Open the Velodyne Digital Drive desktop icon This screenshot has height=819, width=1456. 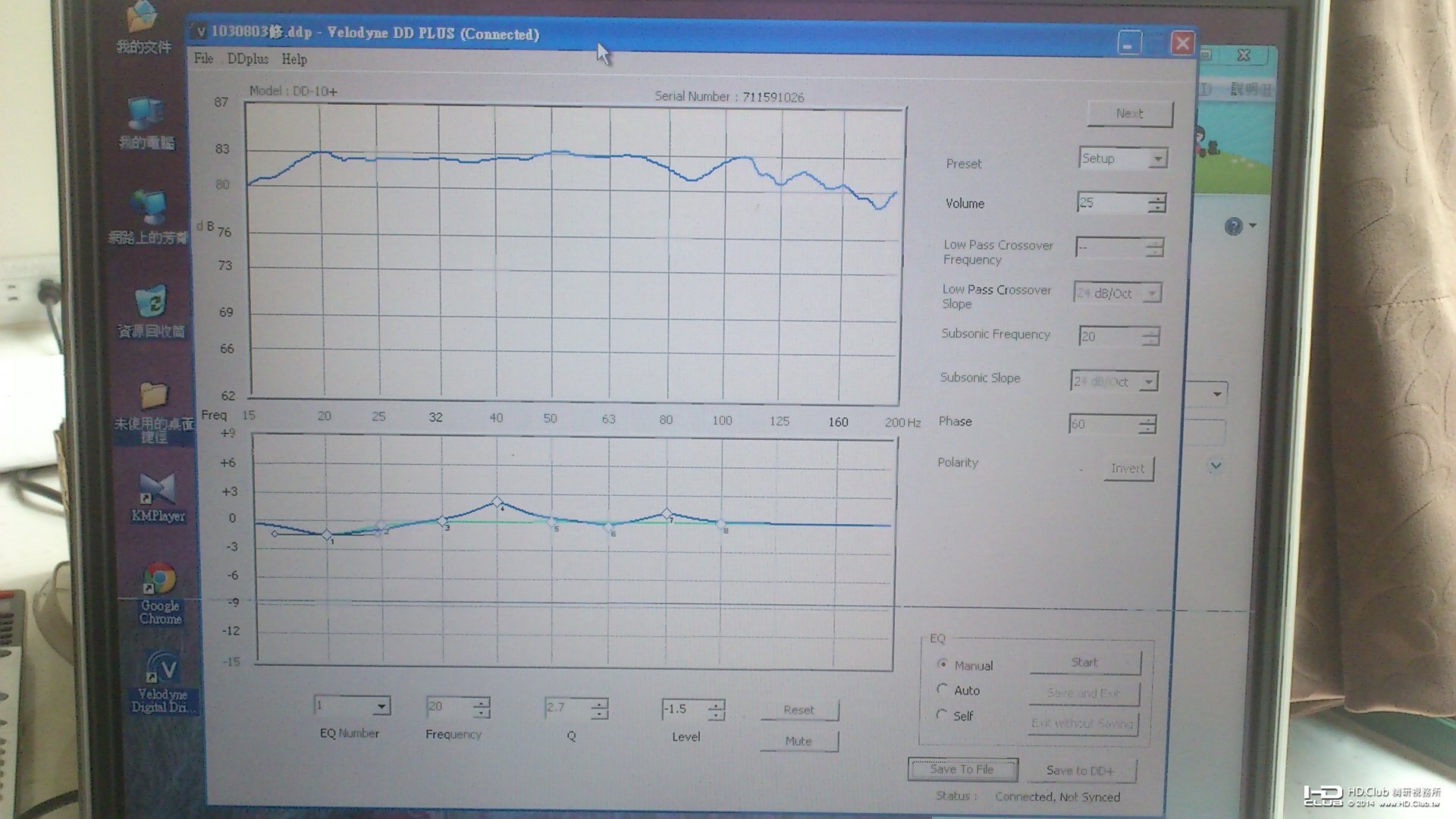[x=162, y=681]
